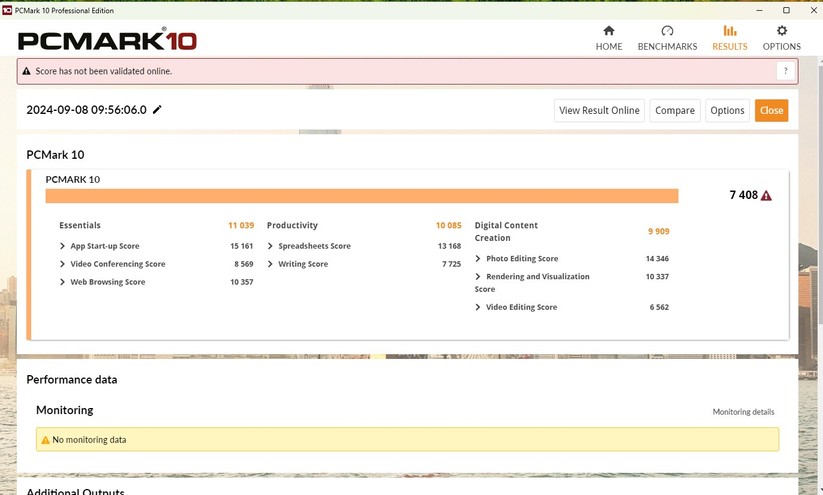Click the Productivity heading

pos(292,225)
